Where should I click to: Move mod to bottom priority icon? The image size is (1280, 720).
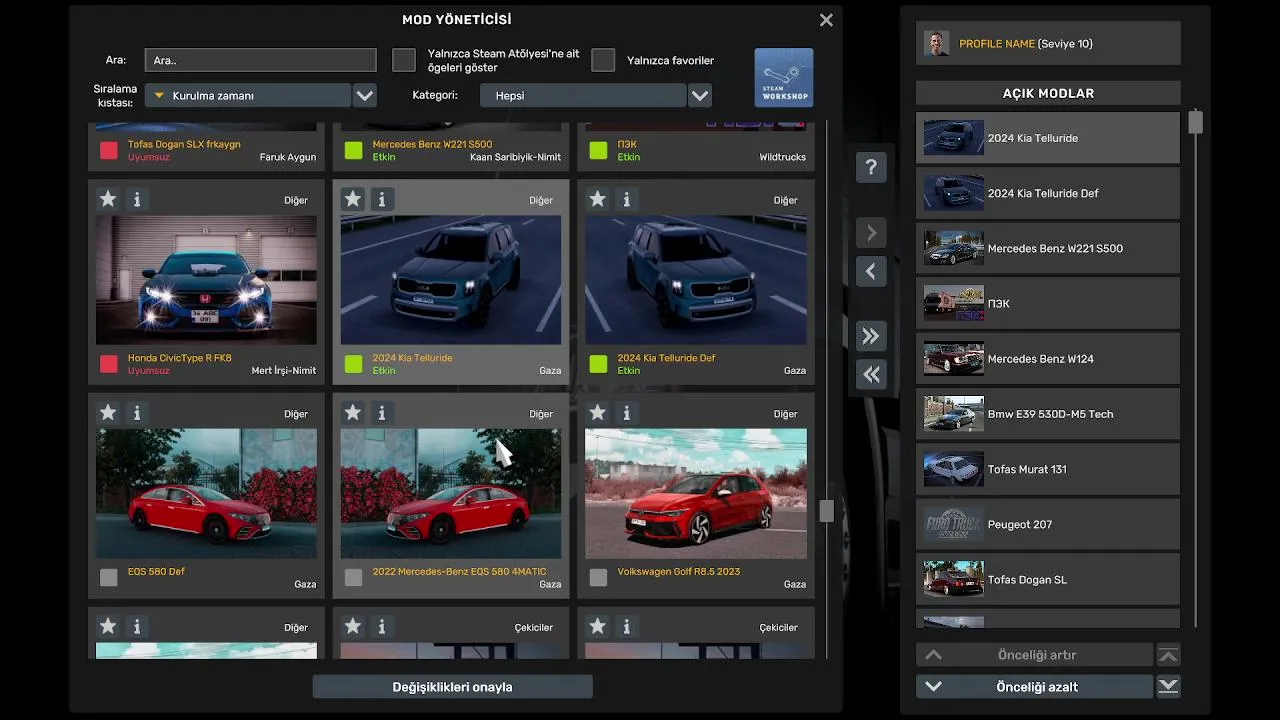click(1168, 687)
